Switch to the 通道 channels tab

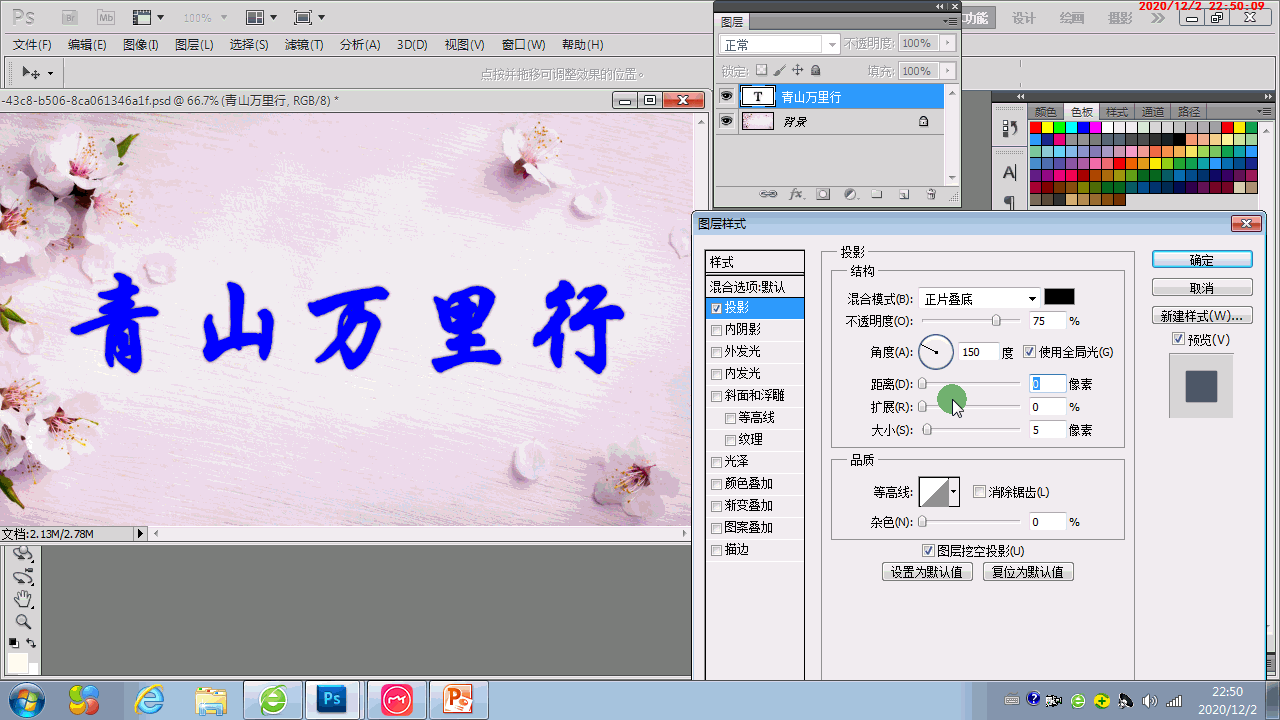pyautogui.click(x=1153, y=112)
